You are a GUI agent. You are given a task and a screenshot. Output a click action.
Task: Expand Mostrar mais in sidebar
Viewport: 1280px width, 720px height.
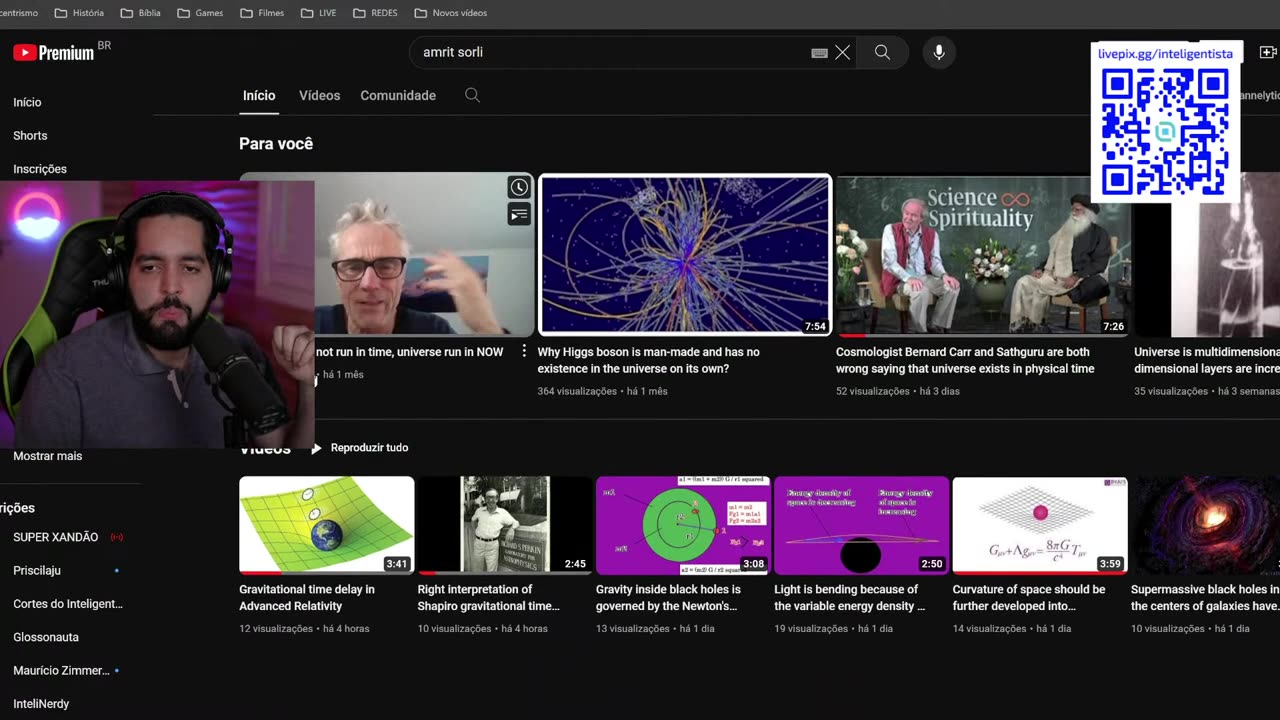click(x=47, y=456)
